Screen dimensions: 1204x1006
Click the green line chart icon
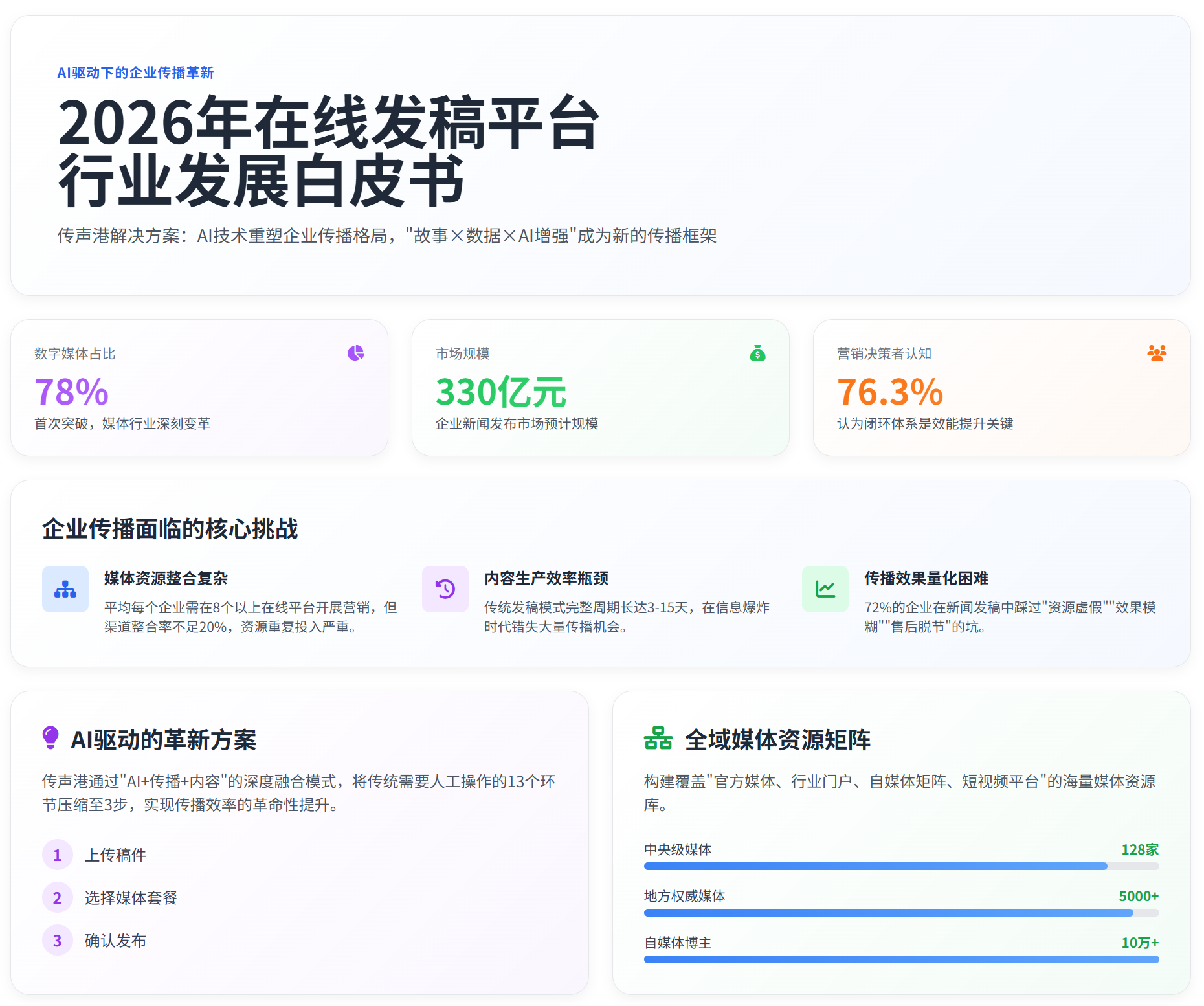pyautogui.click(x=825, y=589)
